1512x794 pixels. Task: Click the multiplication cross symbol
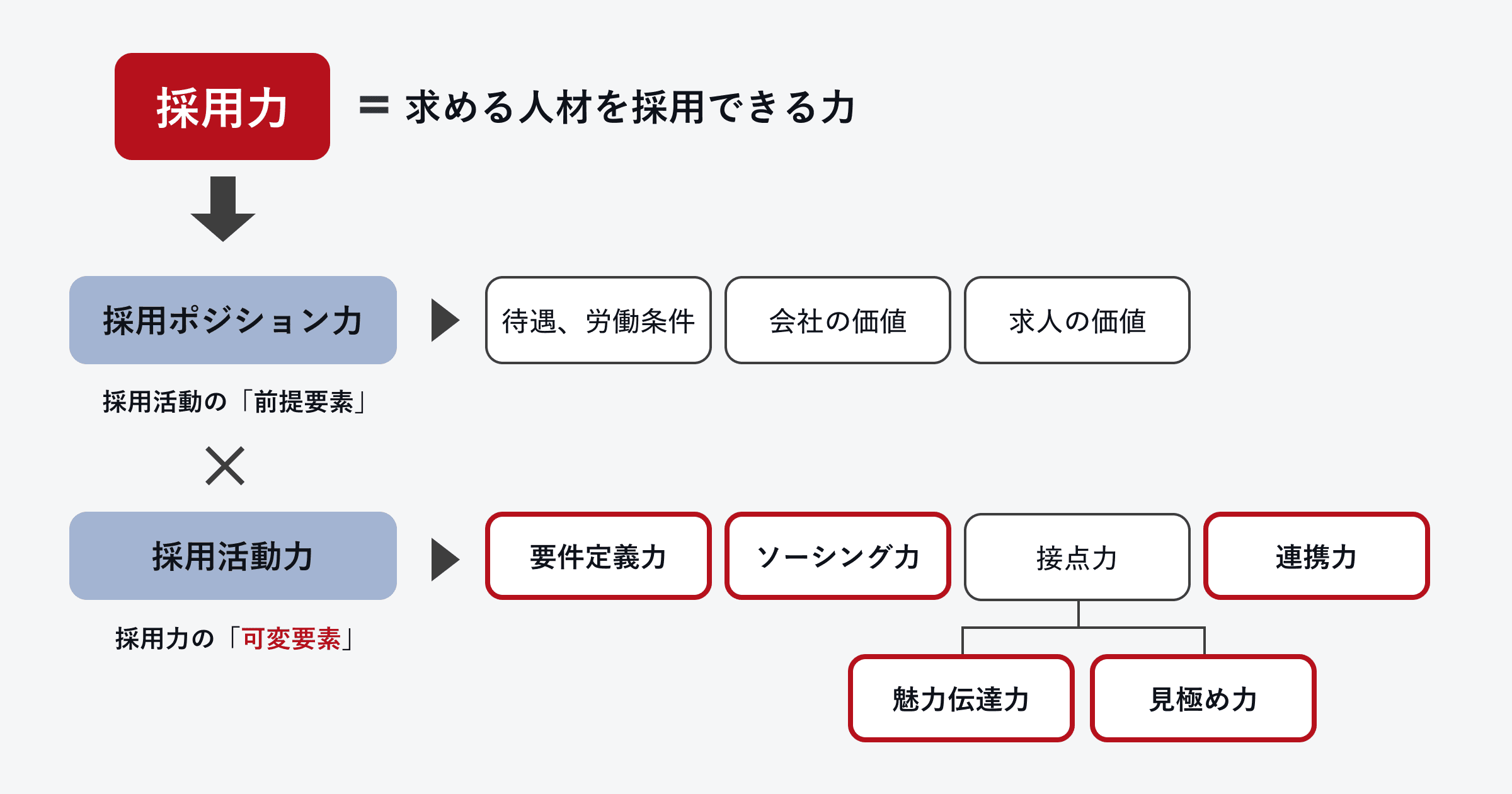[x=225, y=466]
